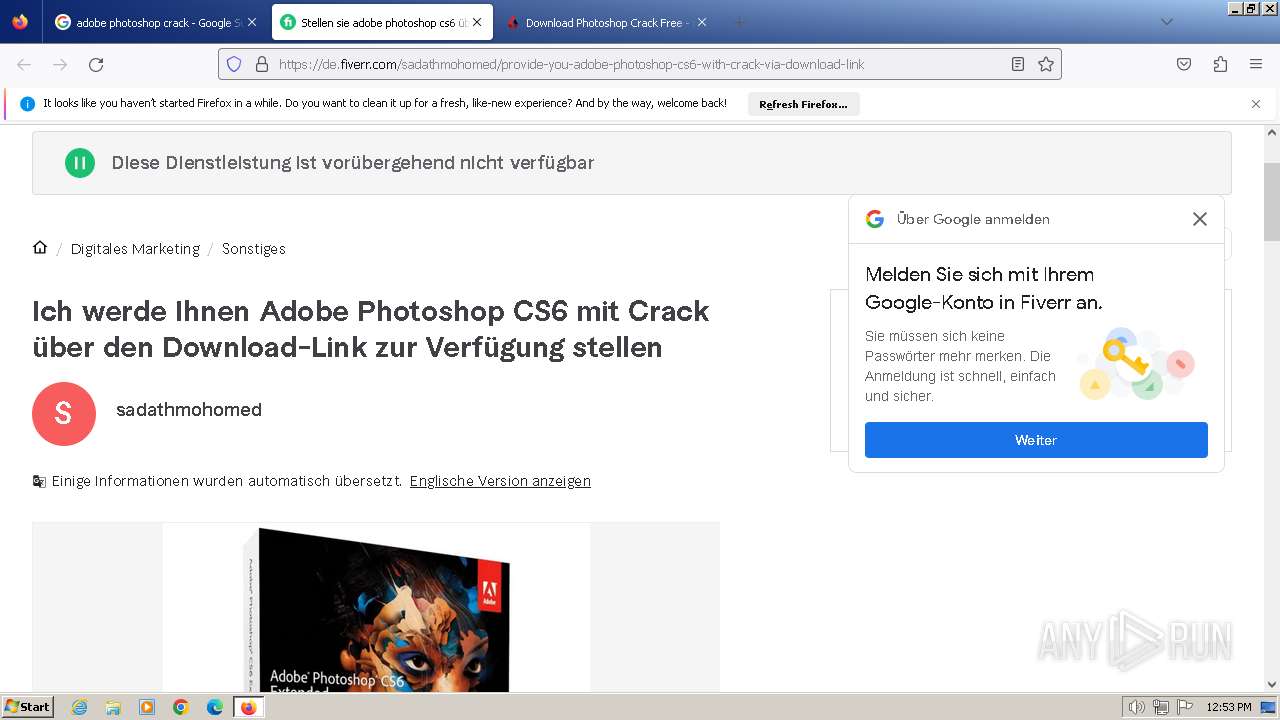Open the Save to Pocket icon
Viewport: 1280px width, 720px height.
pos(1184,64)
